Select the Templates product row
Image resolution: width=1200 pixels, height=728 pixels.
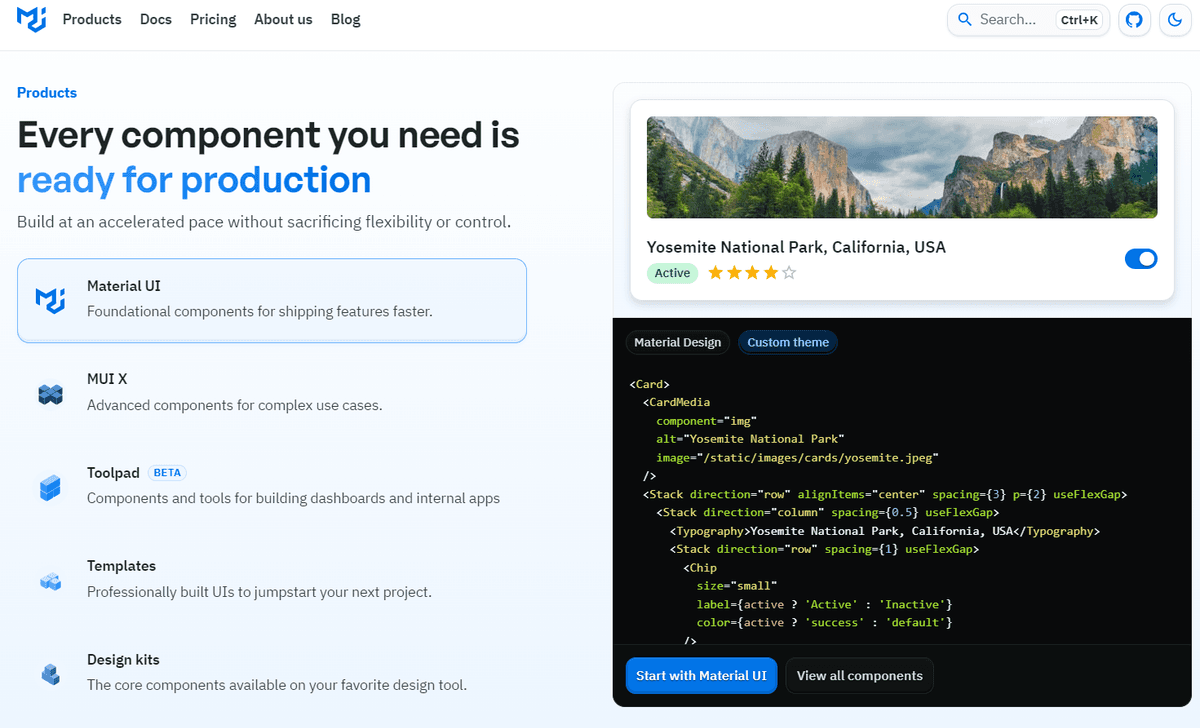coord(272,579)
